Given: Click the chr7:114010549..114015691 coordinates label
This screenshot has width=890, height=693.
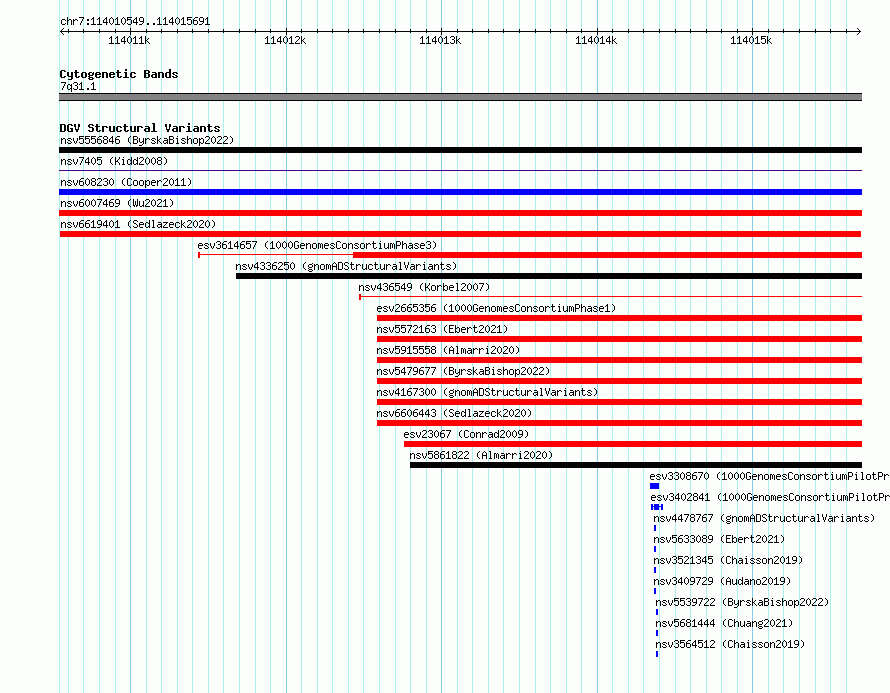Looking at the screenshot, I should tap(135, 22).
